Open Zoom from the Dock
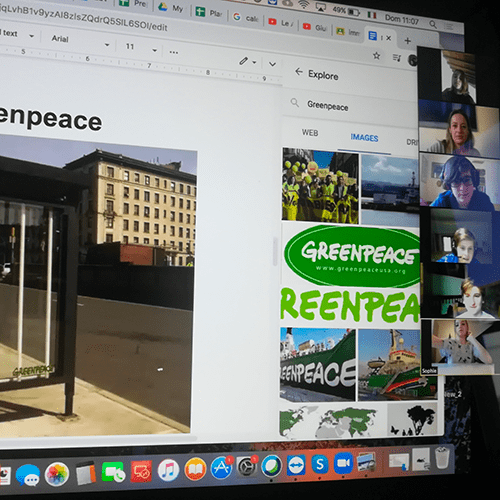The image size is (500, 500). [344, 463]
